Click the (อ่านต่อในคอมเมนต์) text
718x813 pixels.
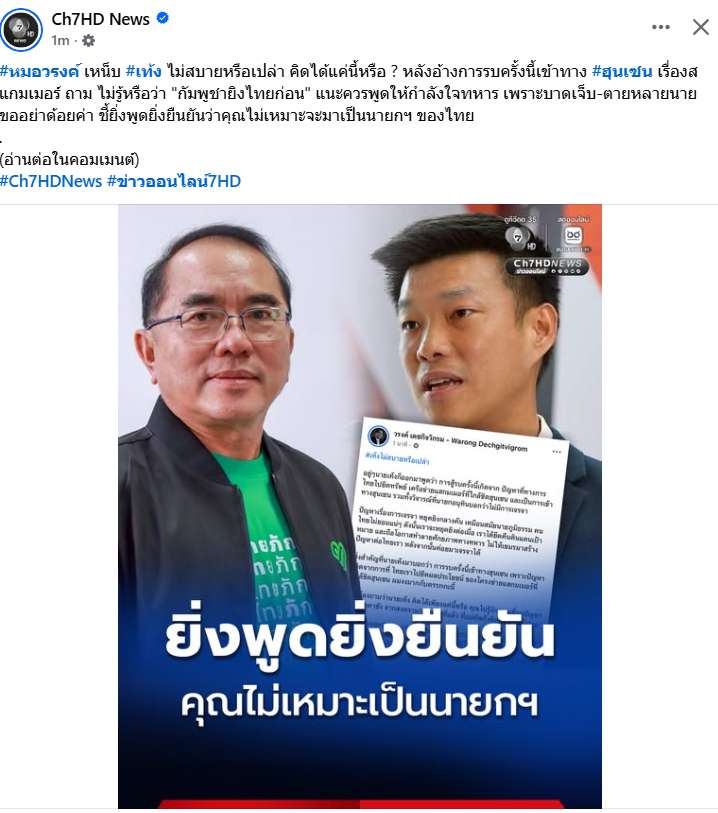(x=69, y=159)
